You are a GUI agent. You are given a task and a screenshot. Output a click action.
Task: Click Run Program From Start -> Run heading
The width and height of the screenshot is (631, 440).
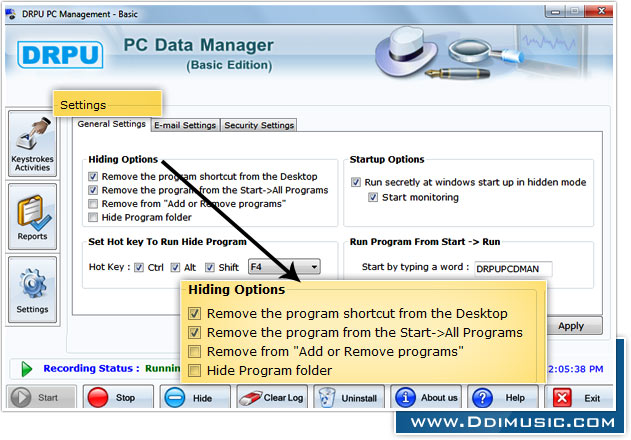pos(425,242)
